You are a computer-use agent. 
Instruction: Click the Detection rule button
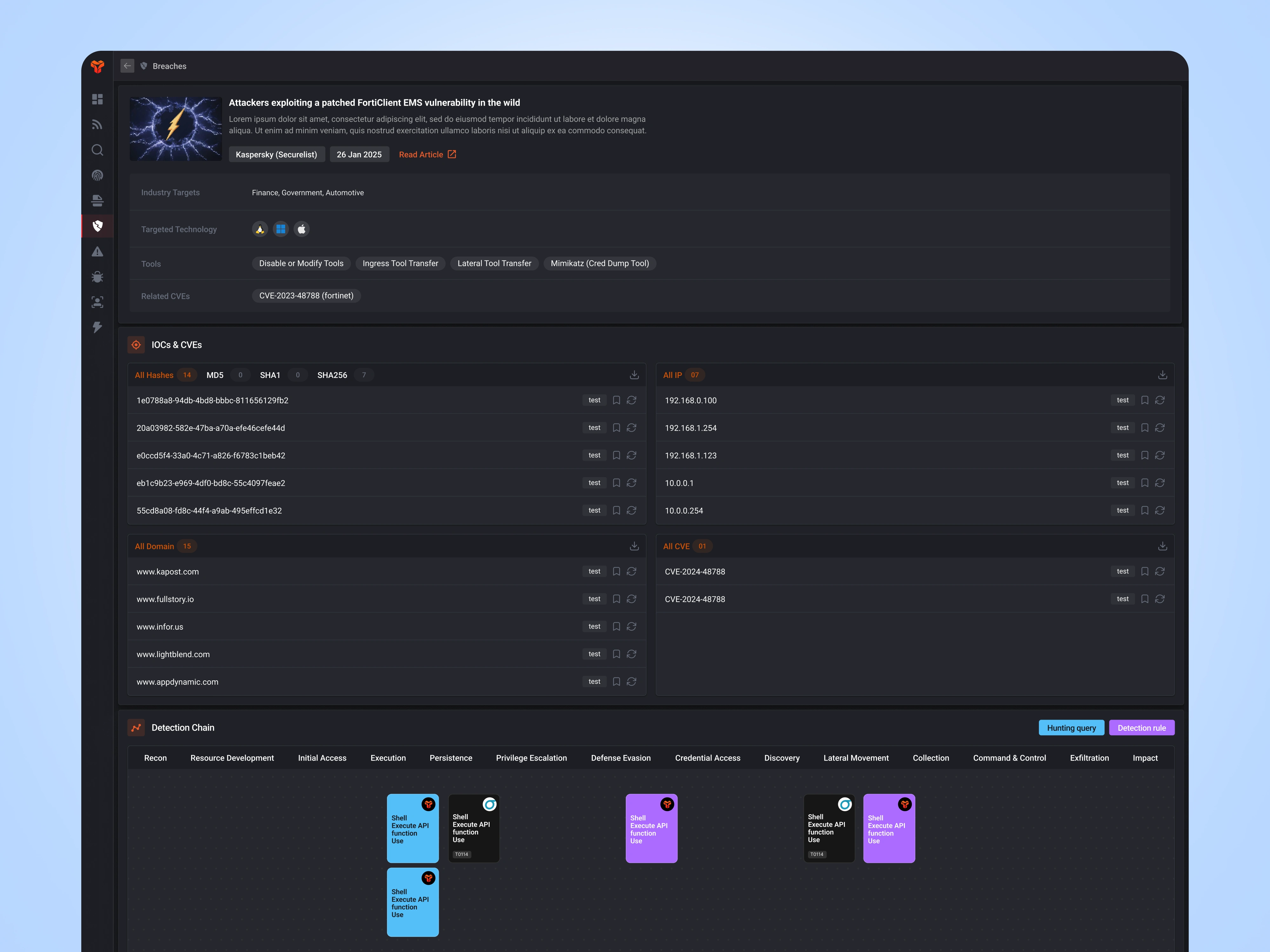(x=1141, y=727)
